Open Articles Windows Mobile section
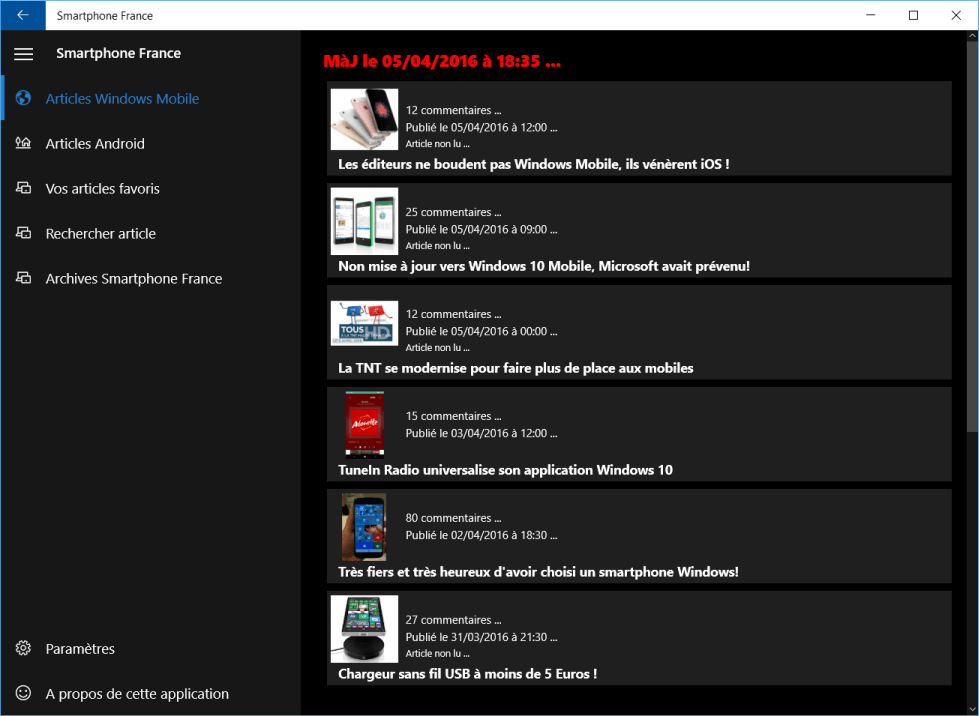 [x=151, y=99]
